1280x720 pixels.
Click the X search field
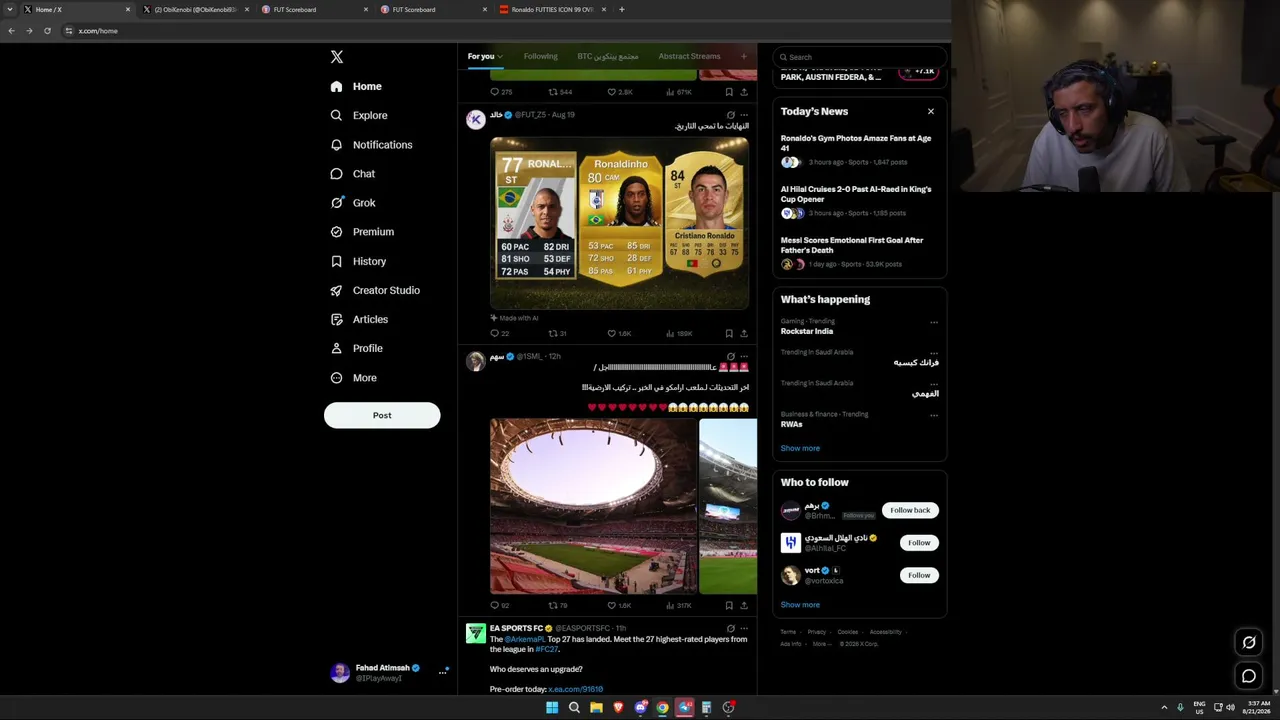point(859,57)
